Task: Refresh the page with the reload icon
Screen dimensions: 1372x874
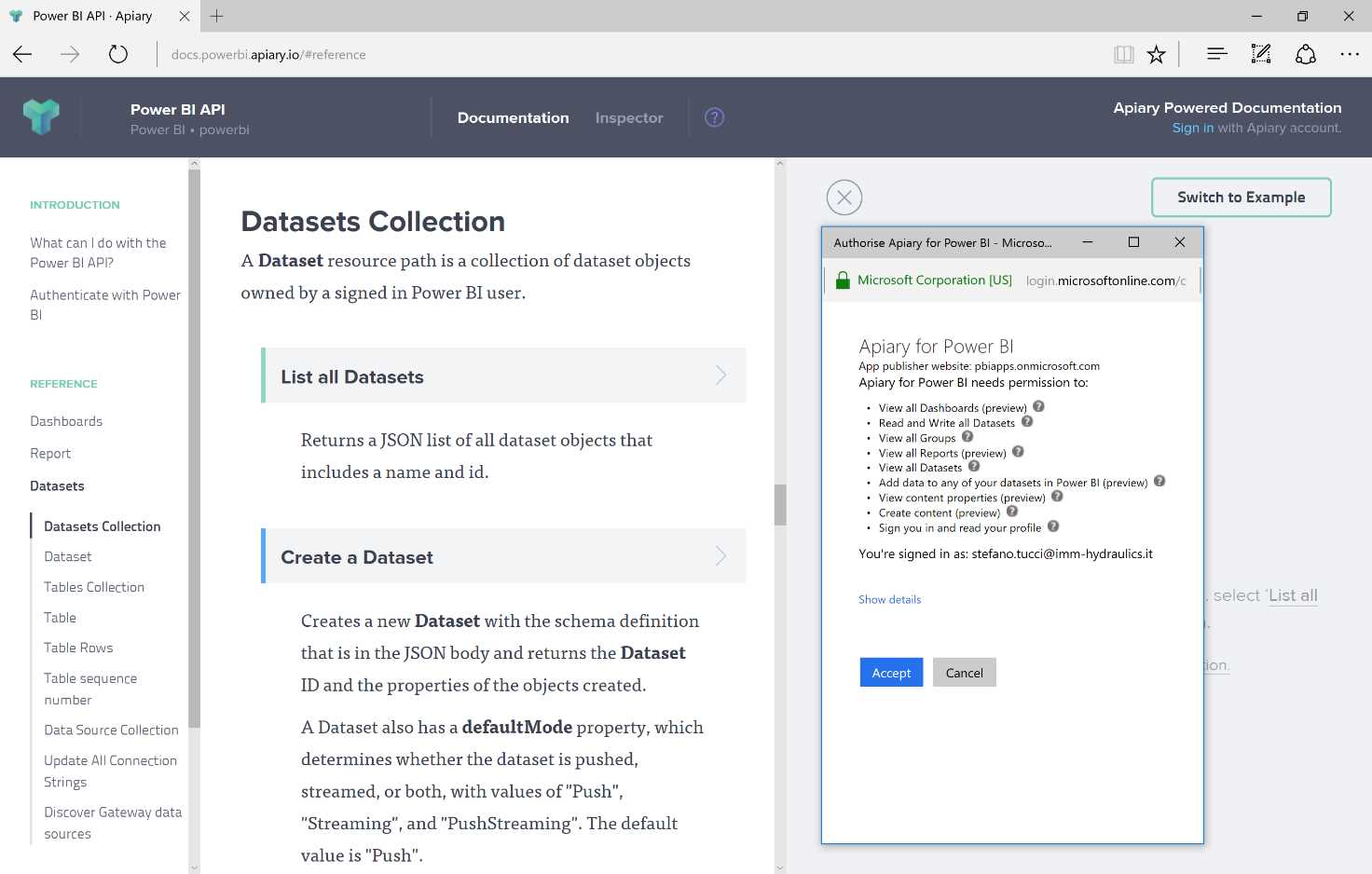Action: tap(117, 54)
